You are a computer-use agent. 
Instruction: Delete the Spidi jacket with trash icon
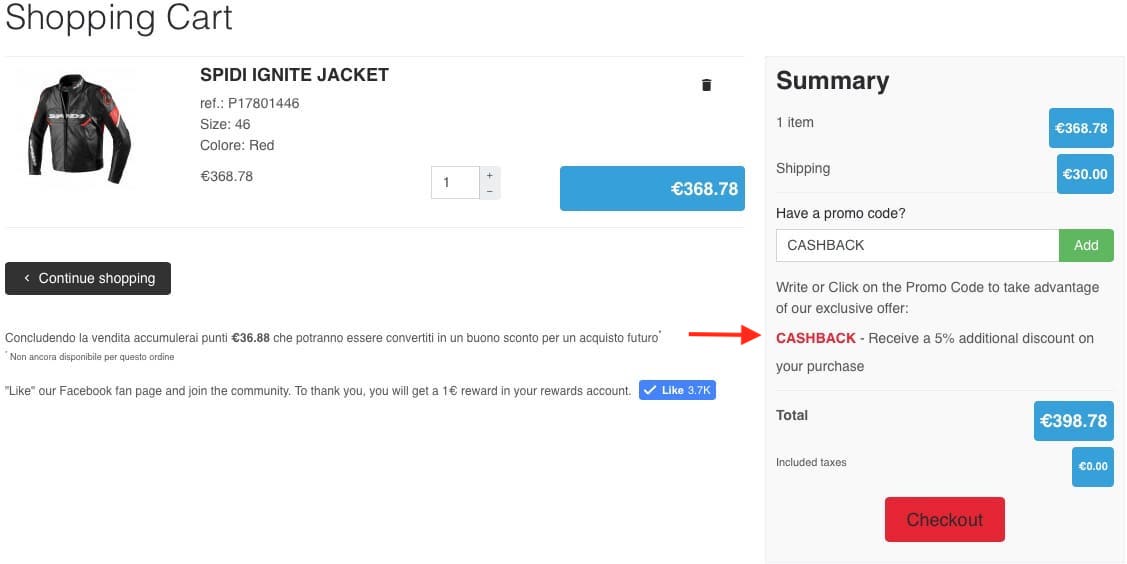point(706,85)
